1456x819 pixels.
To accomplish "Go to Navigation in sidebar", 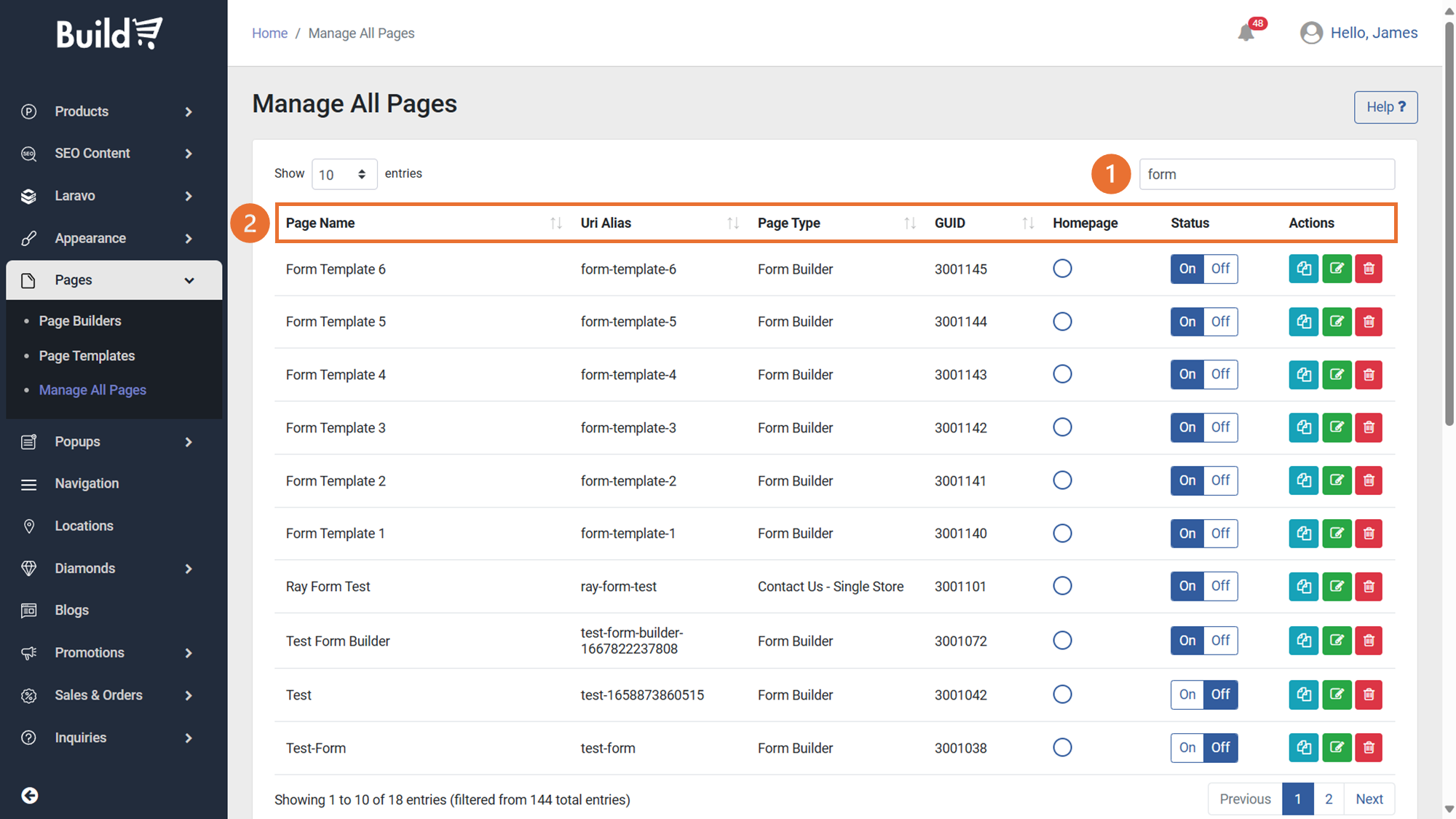I will pyautogui.click(x=87, y=483).
